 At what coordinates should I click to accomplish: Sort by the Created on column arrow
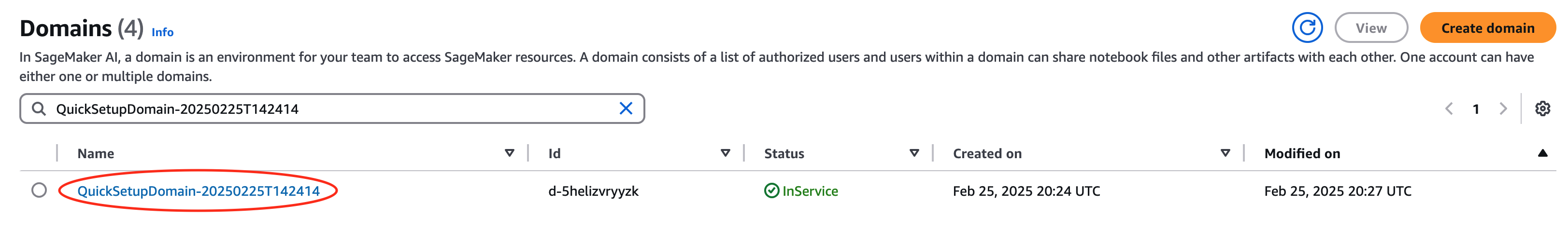tap(1226, 153)
